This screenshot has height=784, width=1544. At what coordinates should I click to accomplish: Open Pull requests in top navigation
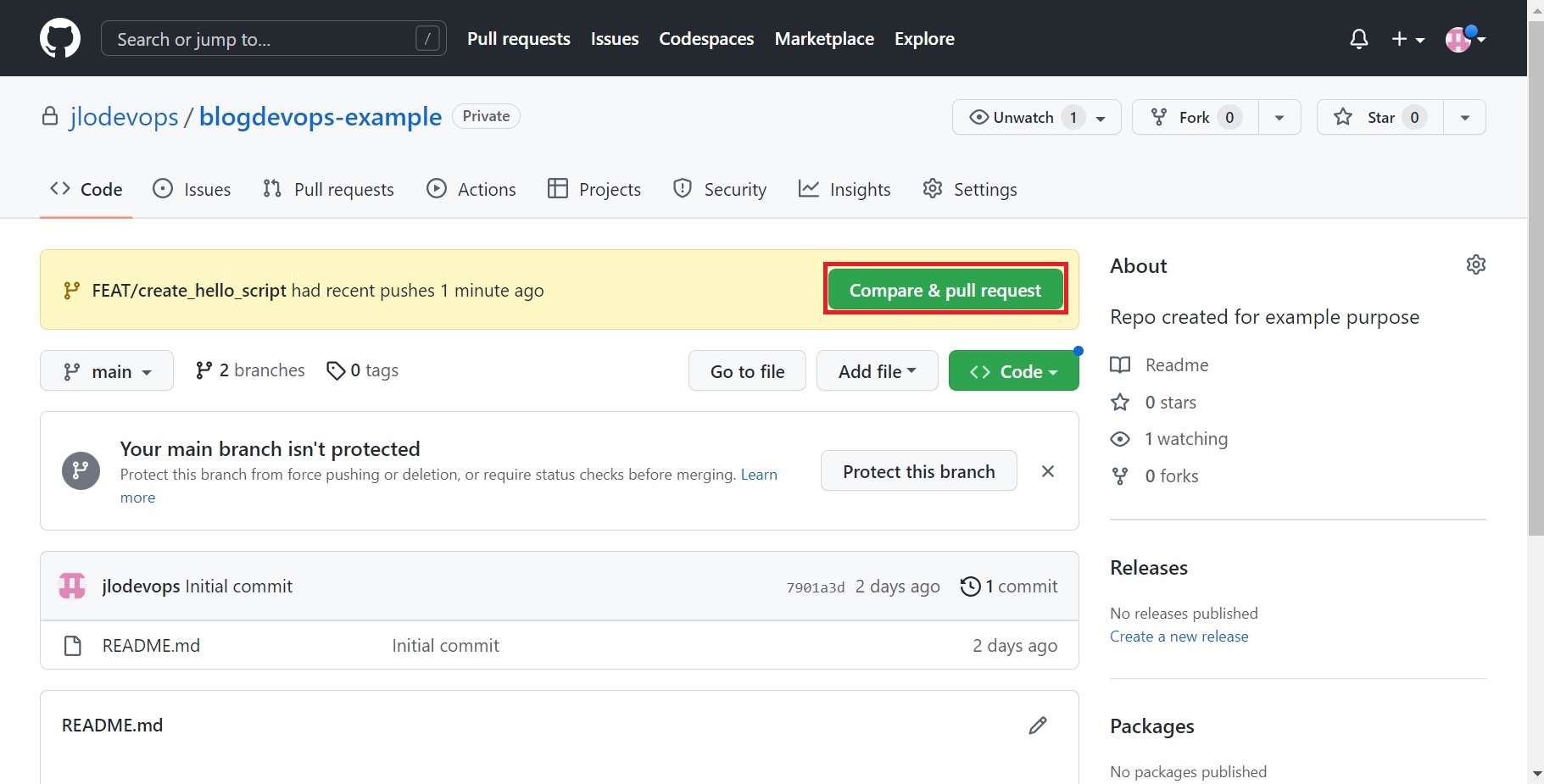pyautogui.click(x=519, y=39)
